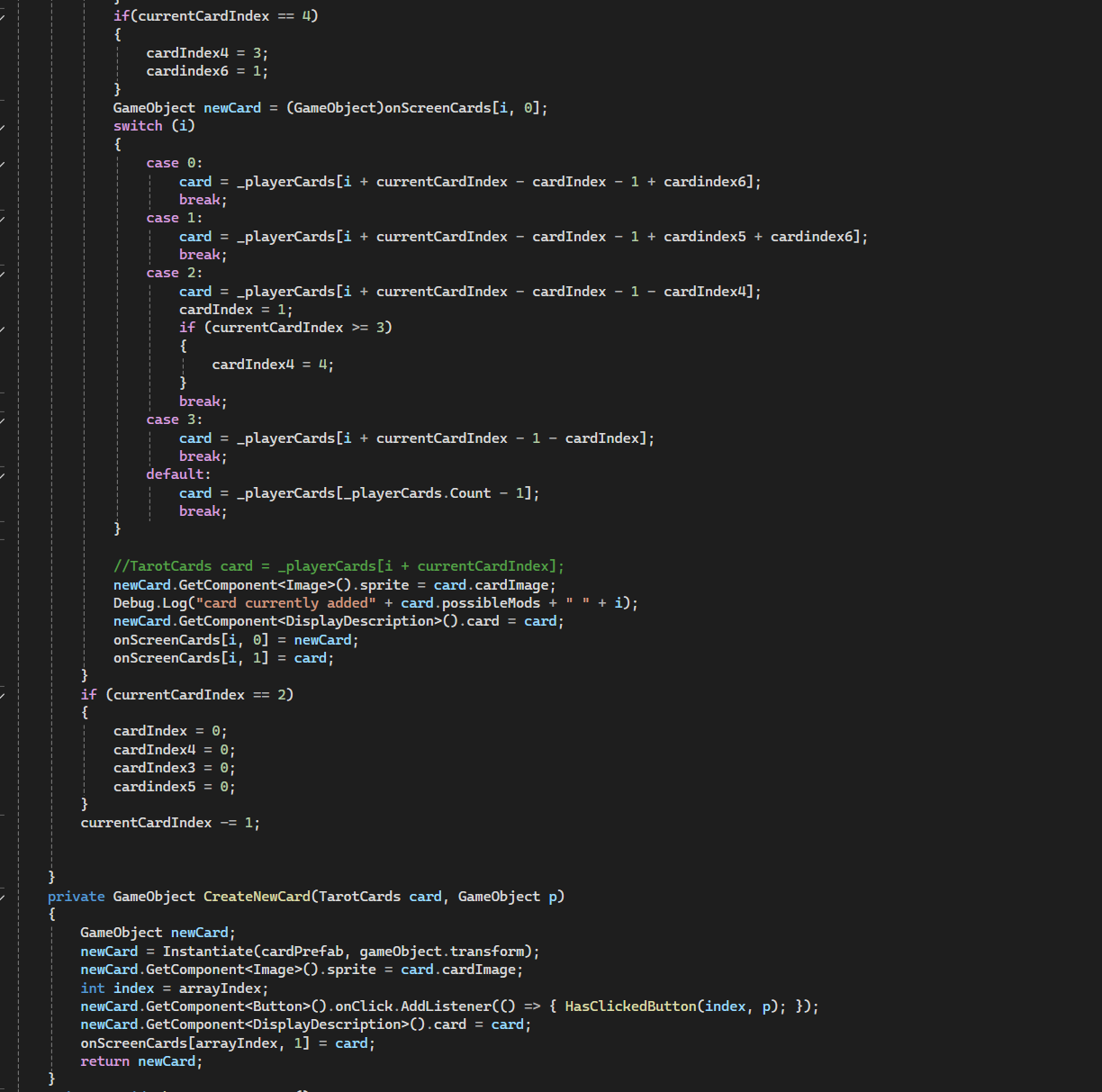This screenshot has height=1092, width=1102.
Task: Collapse the if currentCardIndex == 2 block
Action: [x=3, y=695]
